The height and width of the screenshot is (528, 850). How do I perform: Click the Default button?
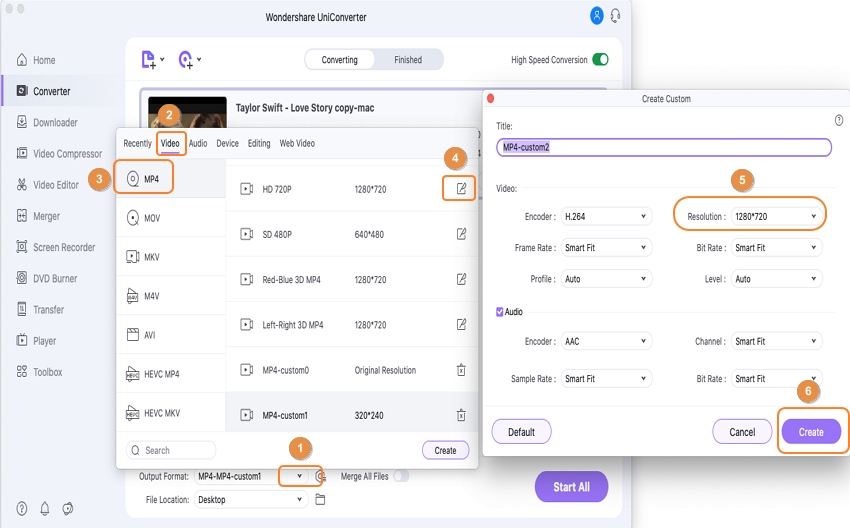pos(521,432)
